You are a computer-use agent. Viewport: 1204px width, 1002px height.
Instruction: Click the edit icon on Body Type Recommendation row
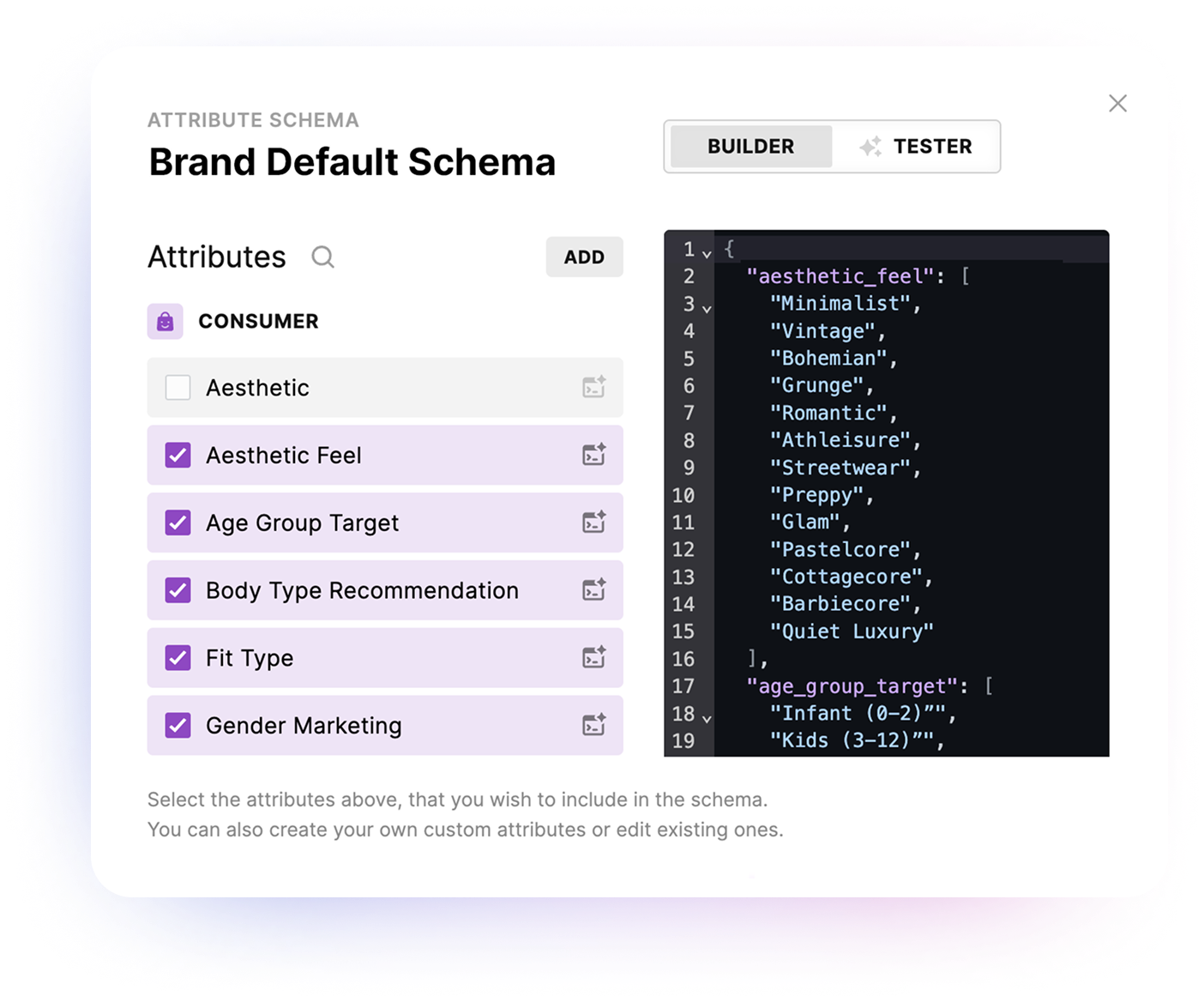point(594,589)
